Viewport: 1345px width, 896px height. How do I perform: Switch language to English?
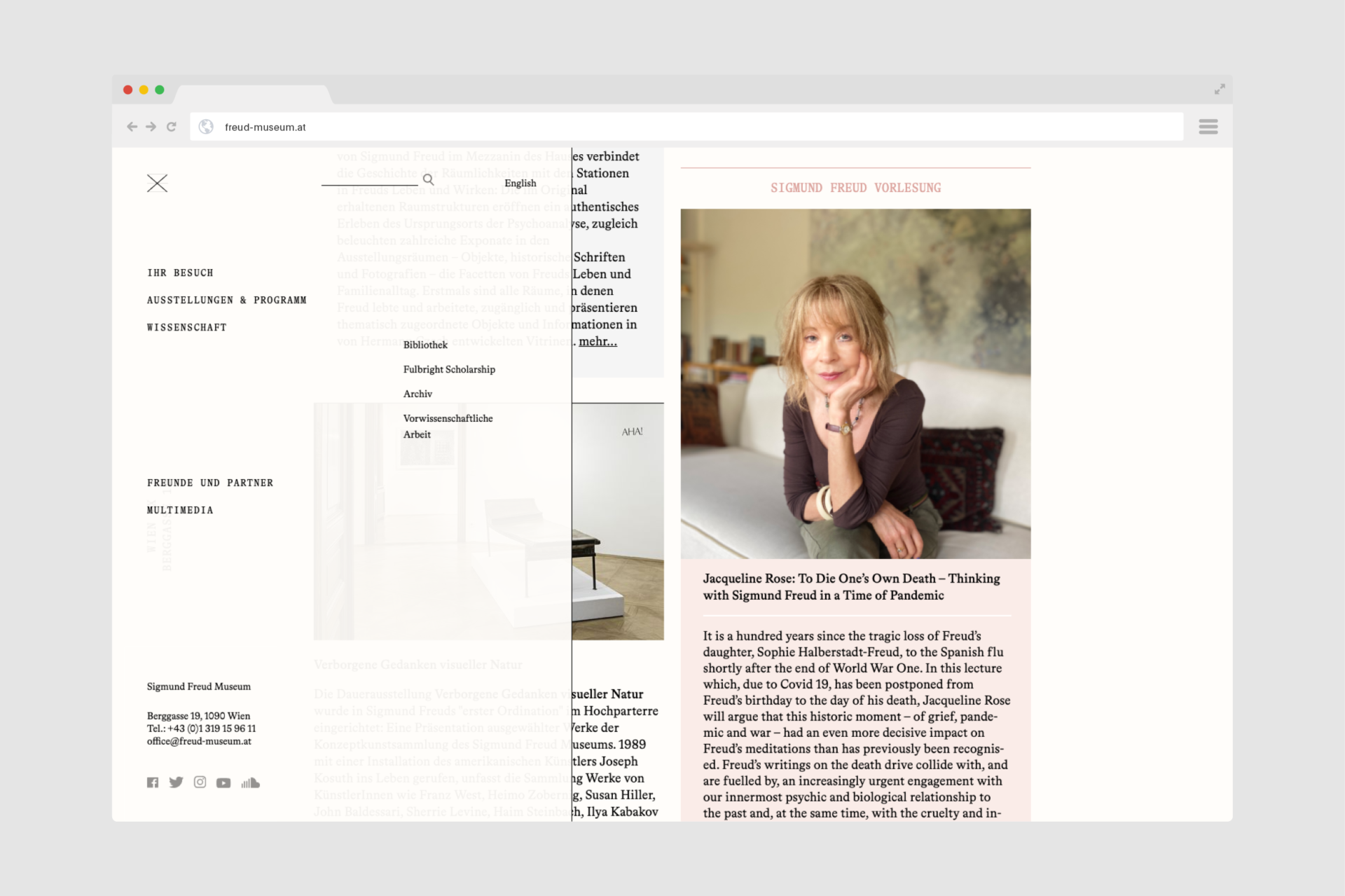click(x=520, y=184)
